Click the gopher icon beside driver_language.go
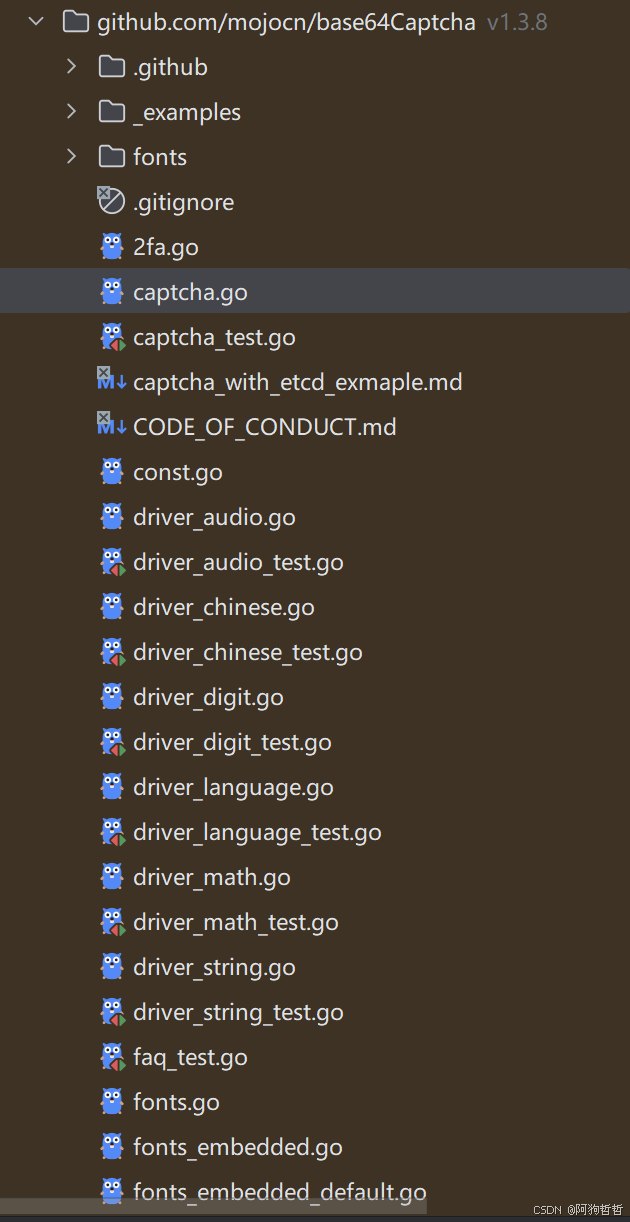630x1222 pixels. (x=112, y=786)
